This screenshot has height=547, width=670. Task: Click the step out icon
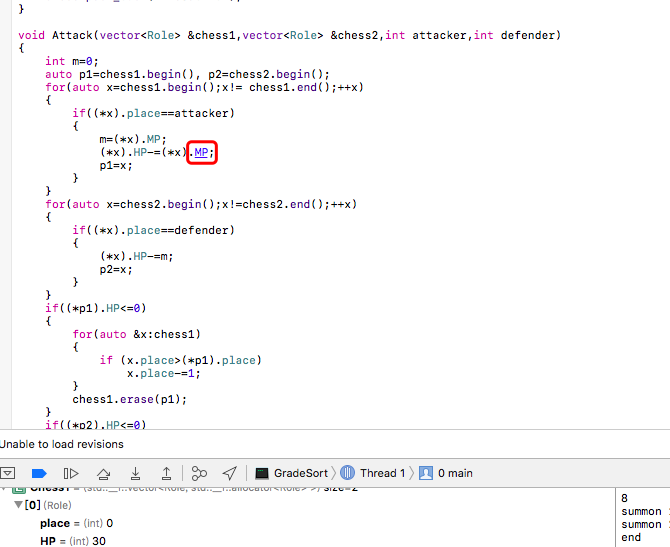coord(166,473)
